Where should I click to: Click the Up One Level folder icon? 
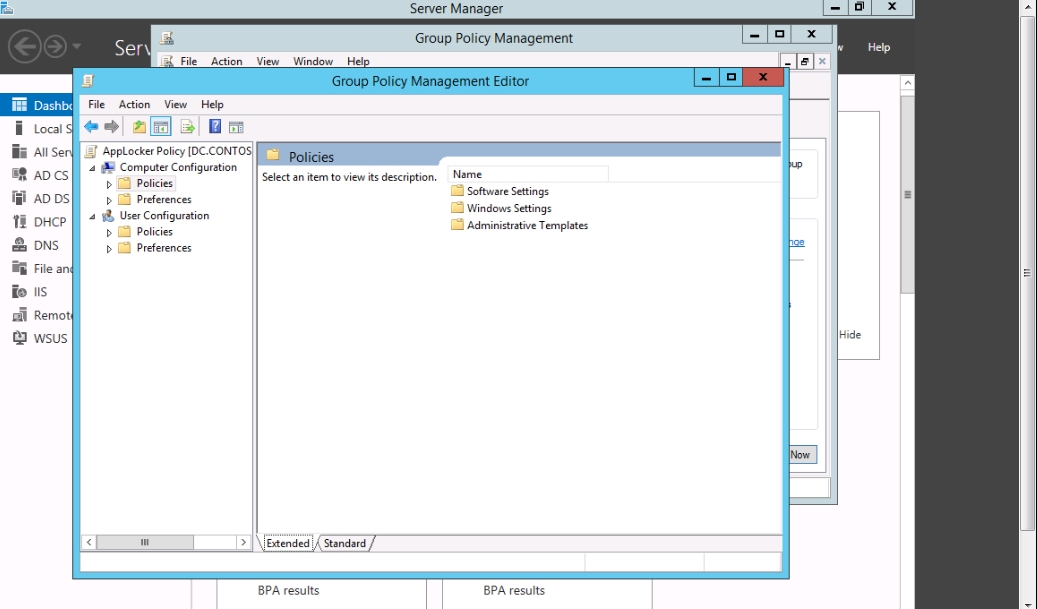click(139, 127)
